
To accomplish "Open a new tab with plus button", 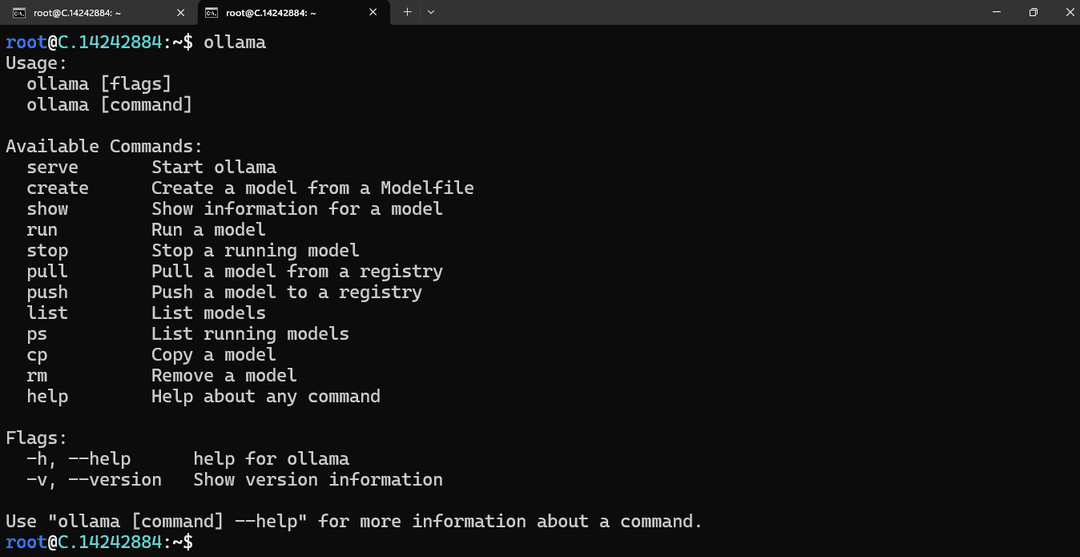I will tap(407, 12).
